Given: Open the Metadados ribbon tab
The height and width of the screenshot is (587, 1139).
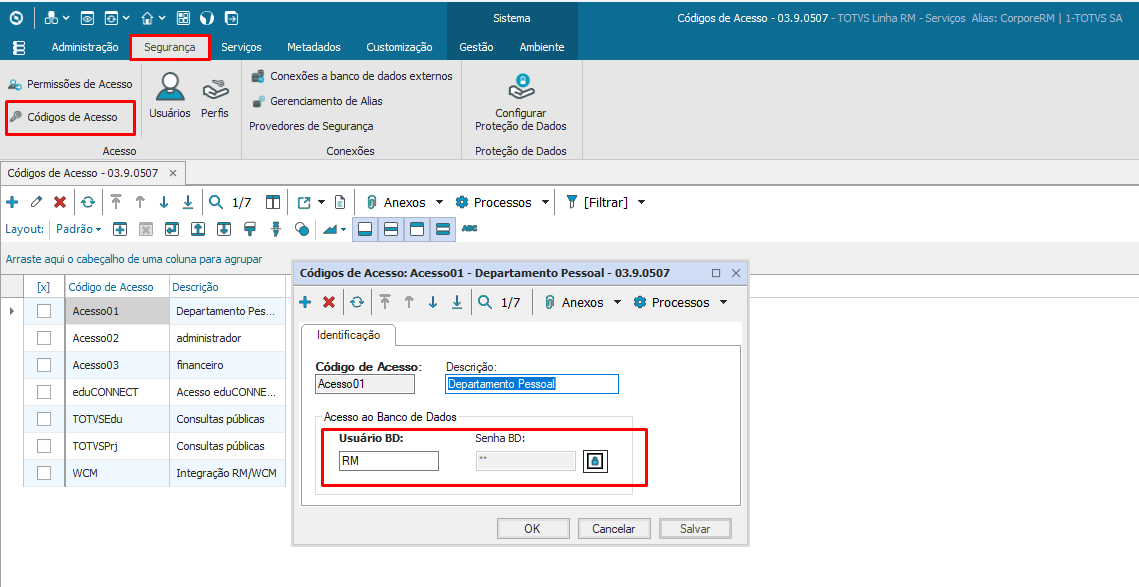Looking at the screenshot, I should [314, 47].
